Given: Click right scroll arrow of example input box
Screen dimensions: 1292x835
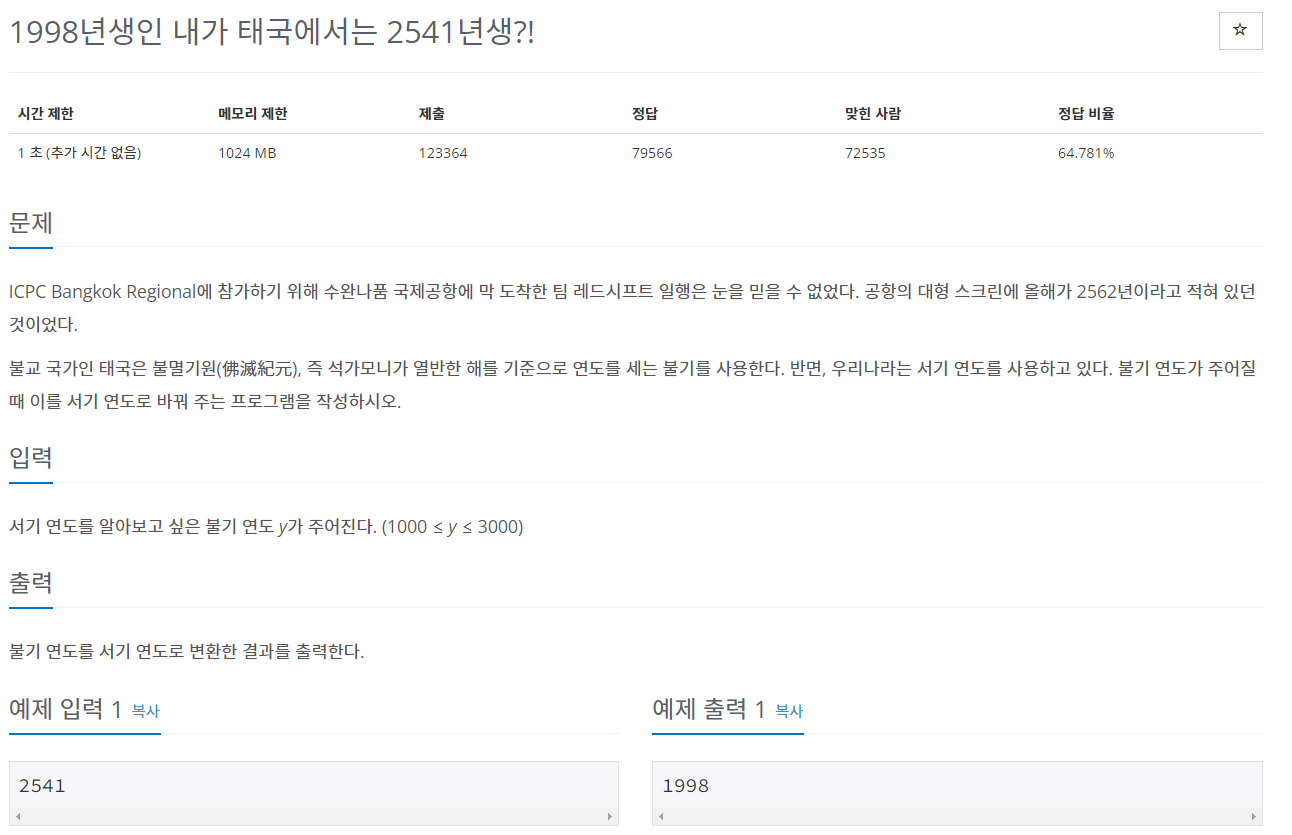Looking at the screenshot, I should 610,817.
